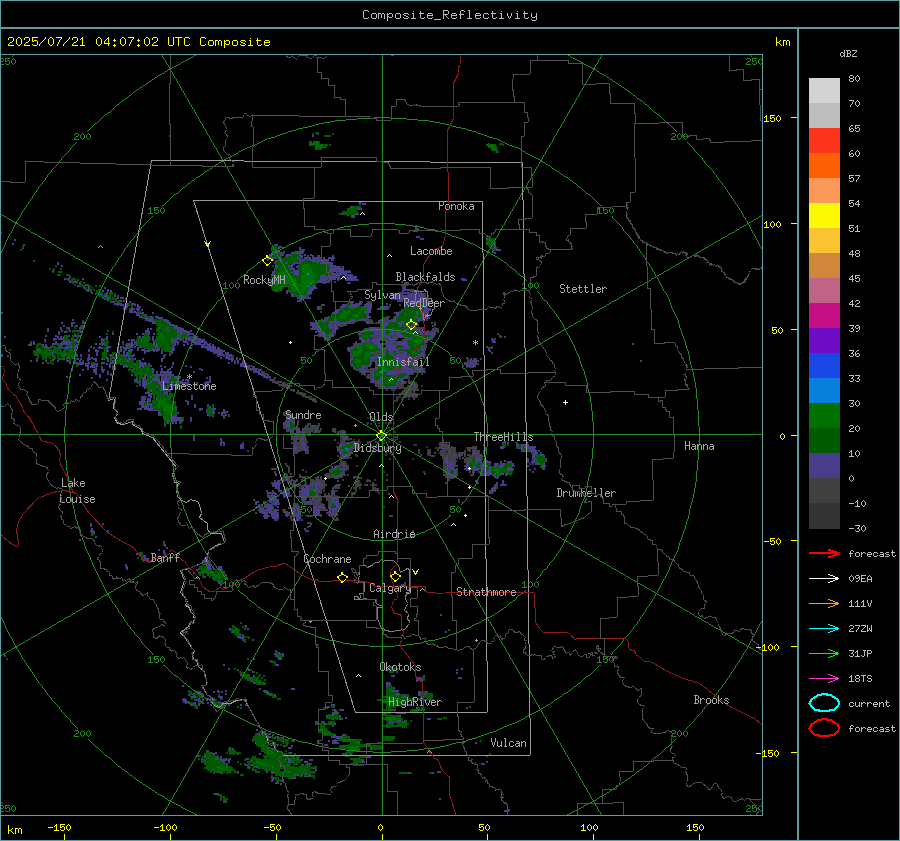Select the yellow 51-54 dBZ color swatch
Image resolution: width=900 pixels, height=841 pixels.
click(x=824, y=216)
